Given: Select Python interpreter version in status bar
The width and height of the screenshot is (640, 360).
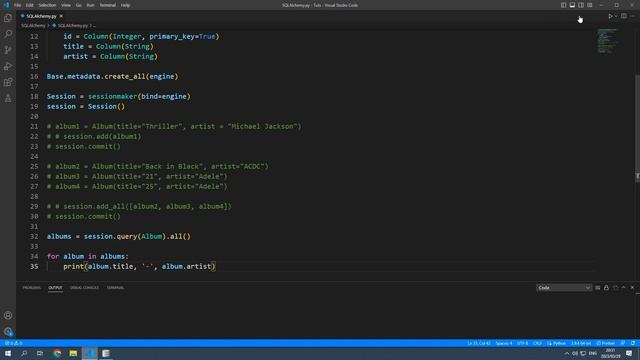Looking at the screenshot, I should tap(581, 343).
